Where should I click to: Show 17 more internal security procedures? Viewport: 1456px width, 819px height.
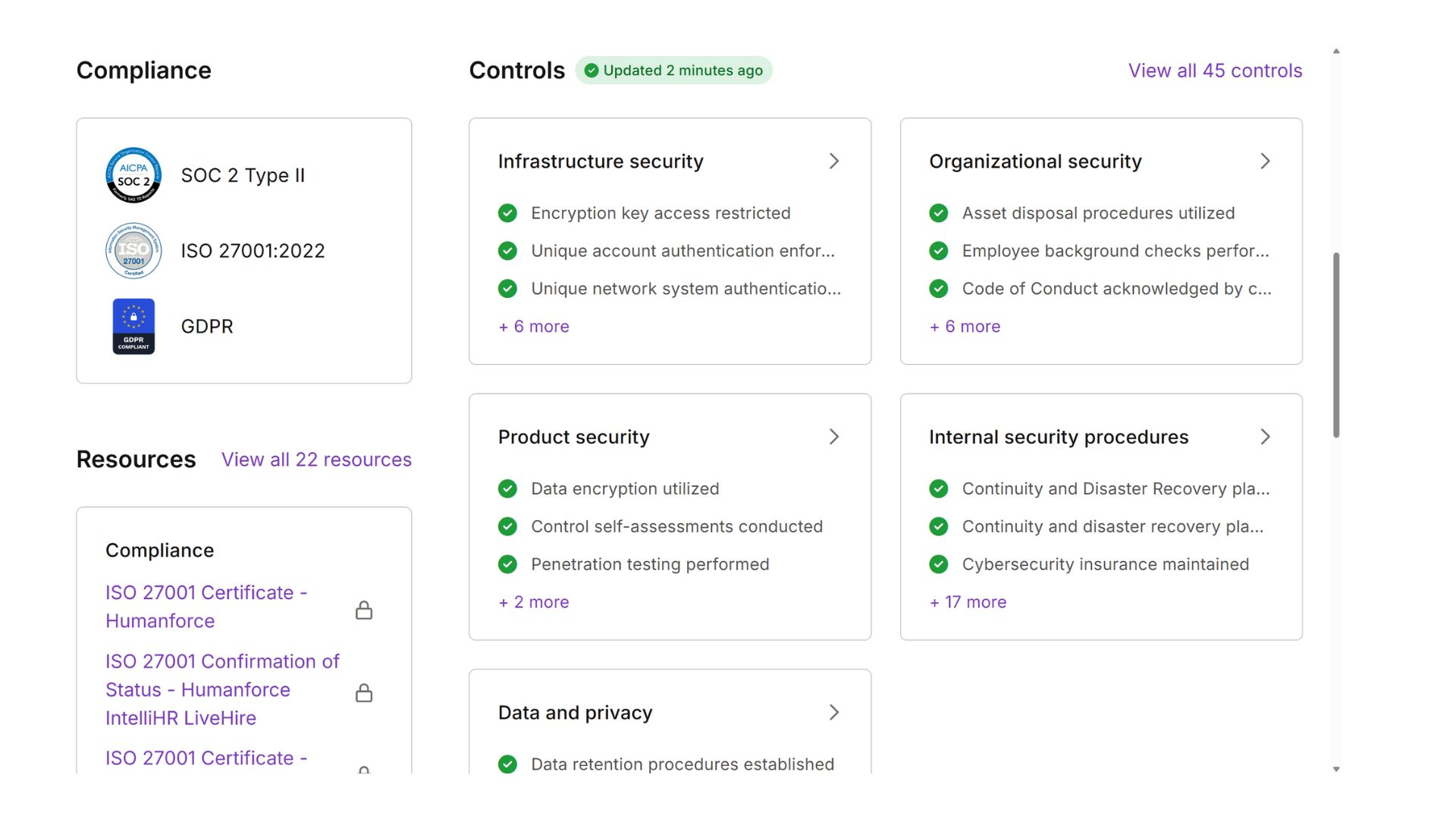968,601
